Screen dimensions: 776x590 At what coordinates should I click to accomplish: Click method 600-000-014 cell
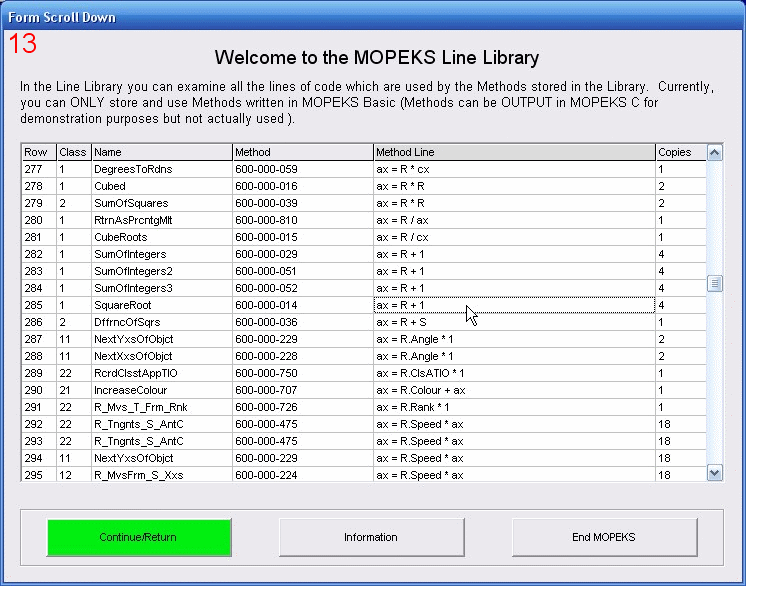click(303, 305)
